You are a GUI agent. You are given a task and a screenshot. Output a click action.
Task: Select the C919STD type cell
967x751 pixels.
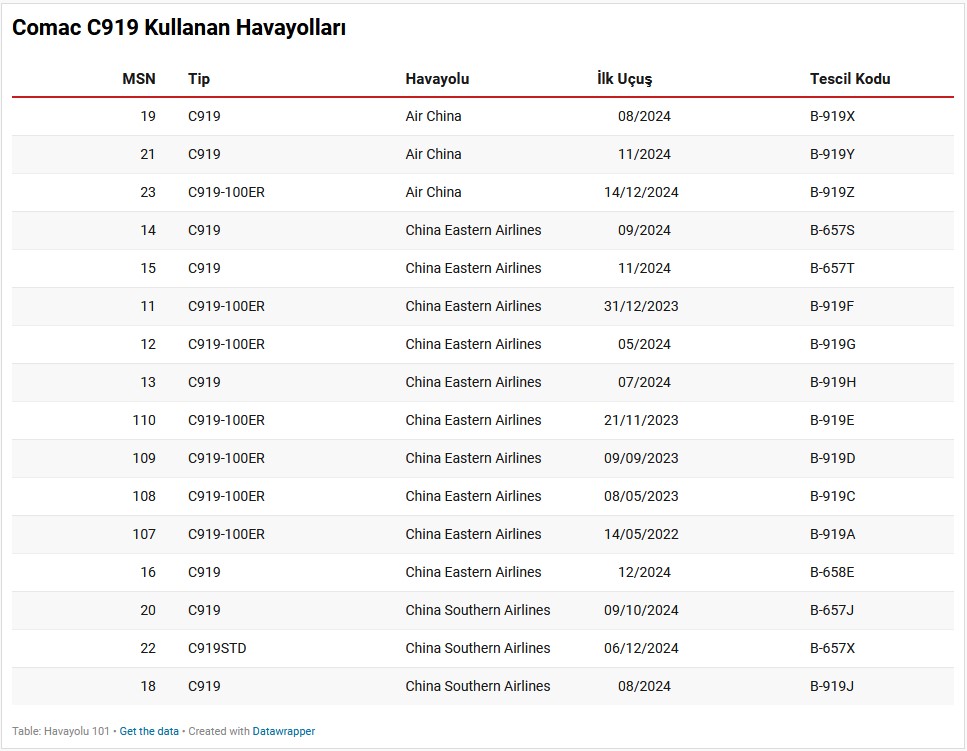pos(217,649)
